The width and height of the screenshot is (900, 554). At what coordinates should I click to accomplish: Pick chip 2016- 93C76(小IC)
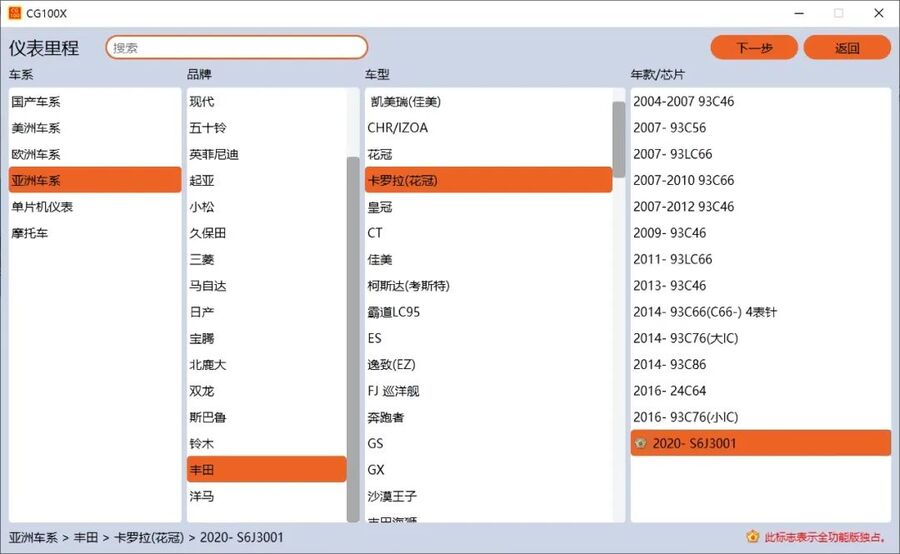[x=761, y=417]
